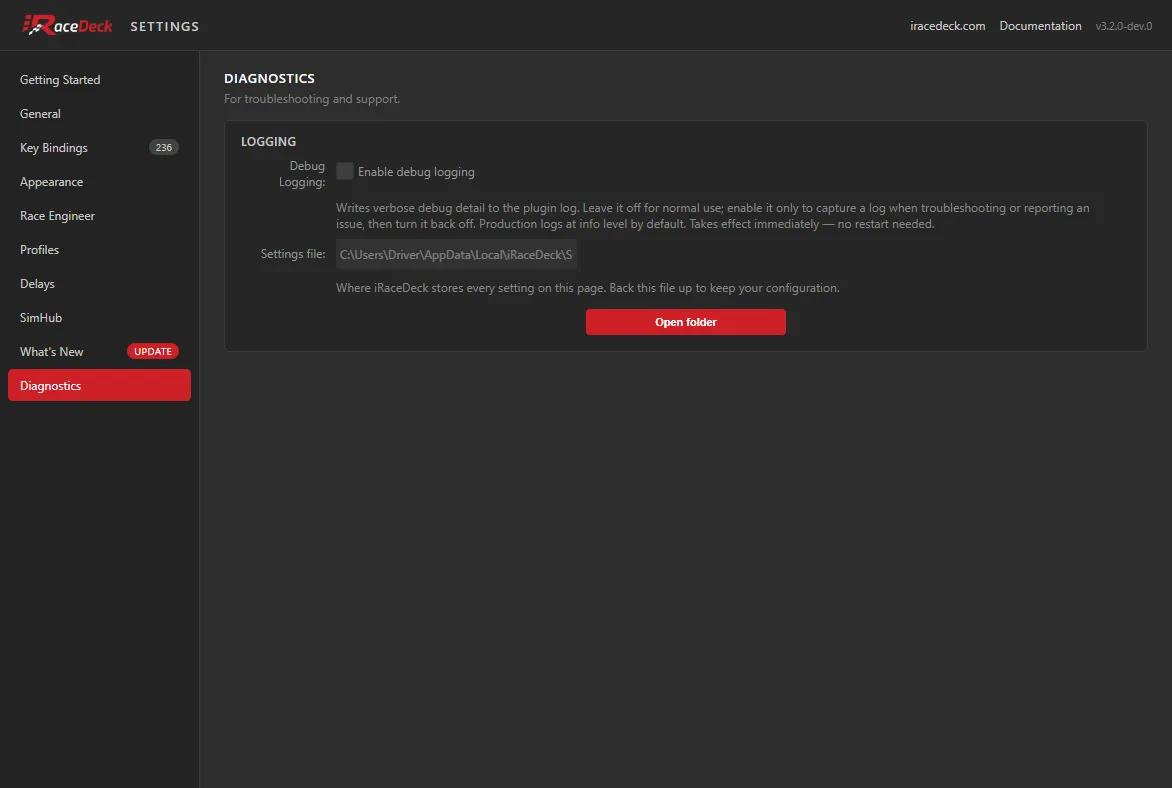Select Diagnostics in sidebar

tap(99, 385)
